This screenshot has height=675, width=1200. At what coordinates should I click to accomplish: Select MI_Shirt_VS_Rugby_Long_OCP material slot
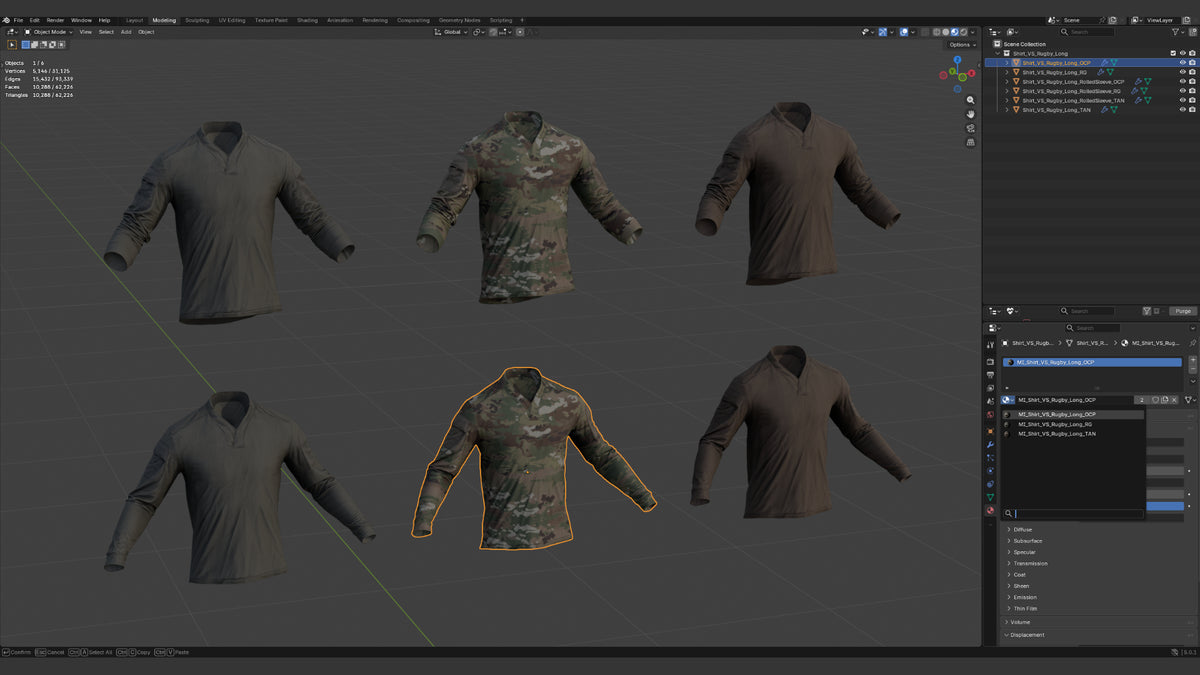(x=1092, y=362)
